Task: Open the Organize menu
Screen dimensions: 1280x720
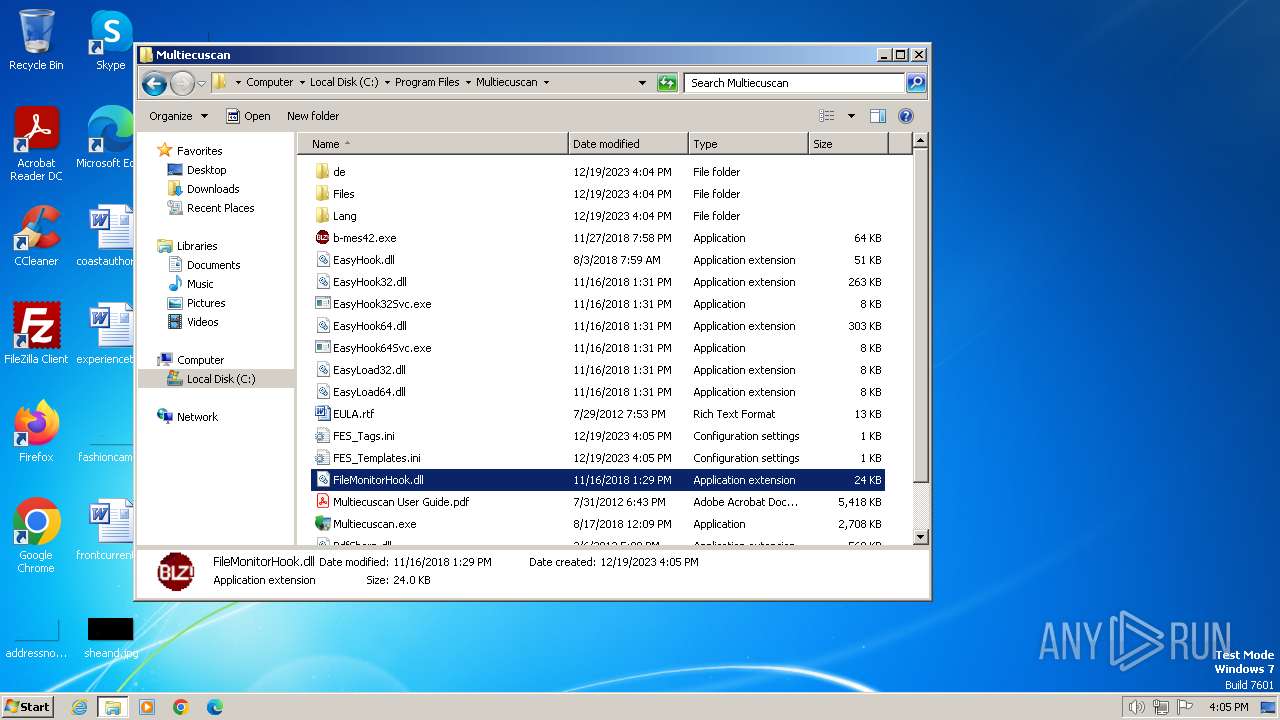Action: pyautogui.click(x=178, y=116)
